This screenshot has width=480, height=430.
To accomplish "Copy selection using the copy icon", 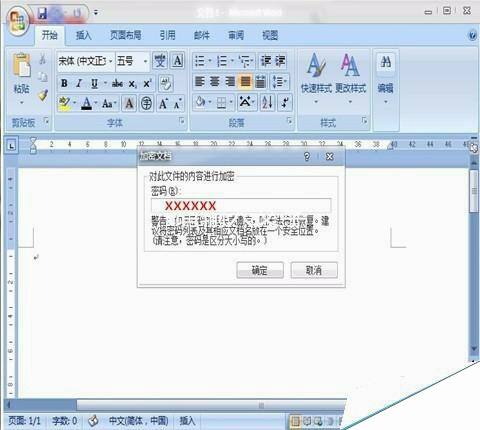I will [43, 77].
